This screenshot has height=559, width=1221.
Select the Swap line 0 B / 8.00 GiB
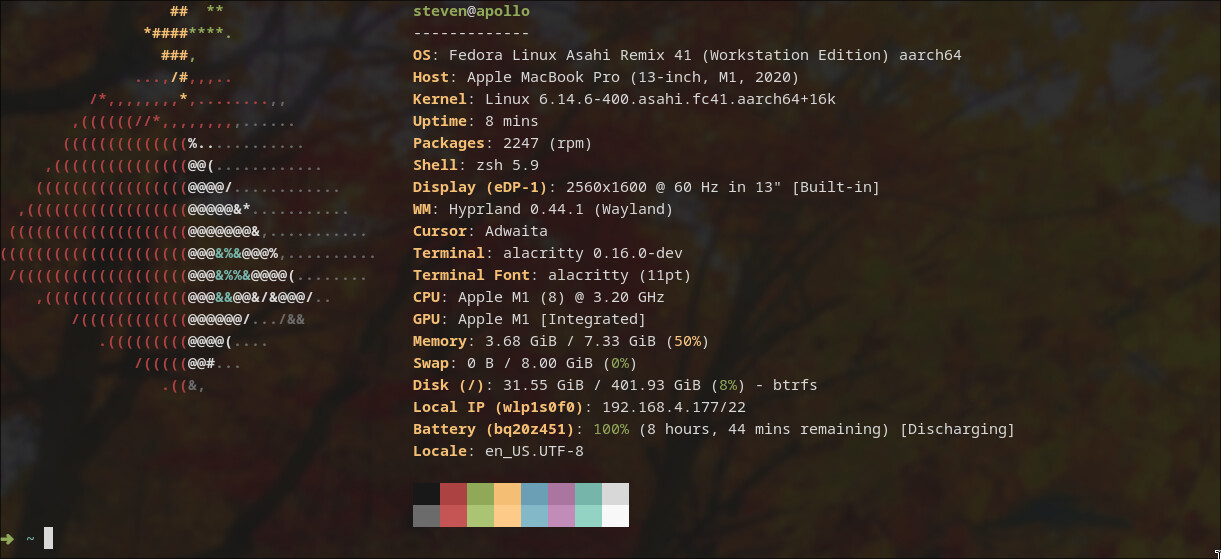coord(525,363)
